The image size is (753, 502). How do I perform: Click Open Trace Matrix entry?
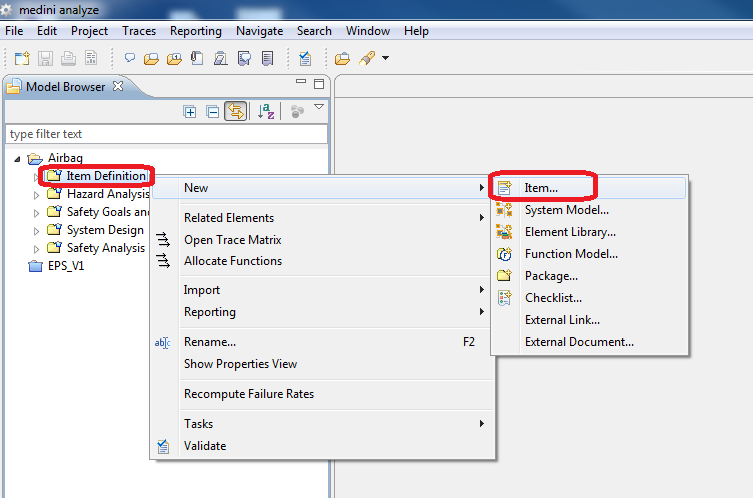coord(232,240)
